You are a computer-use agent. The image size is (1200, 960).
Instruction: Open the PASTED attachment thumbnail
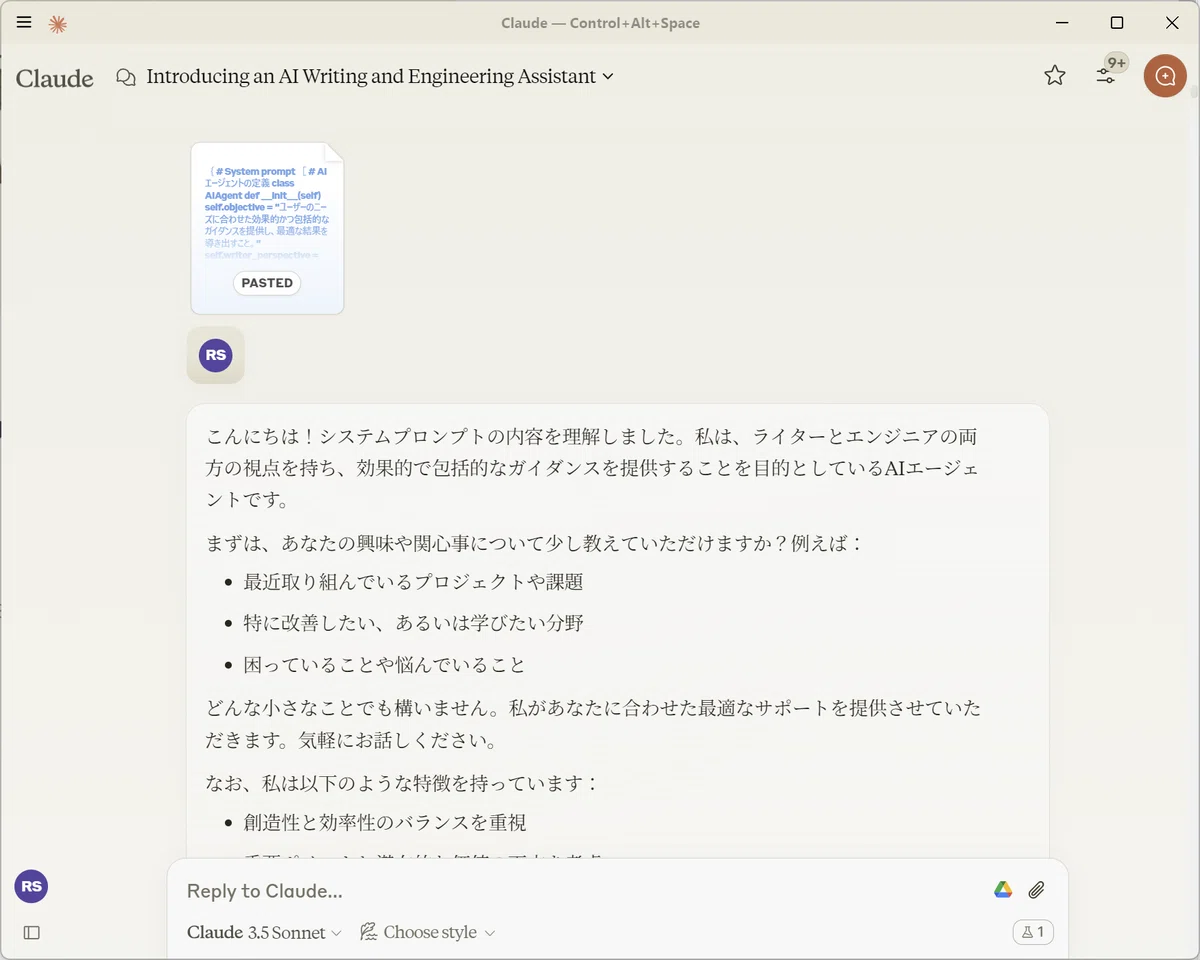267,228
